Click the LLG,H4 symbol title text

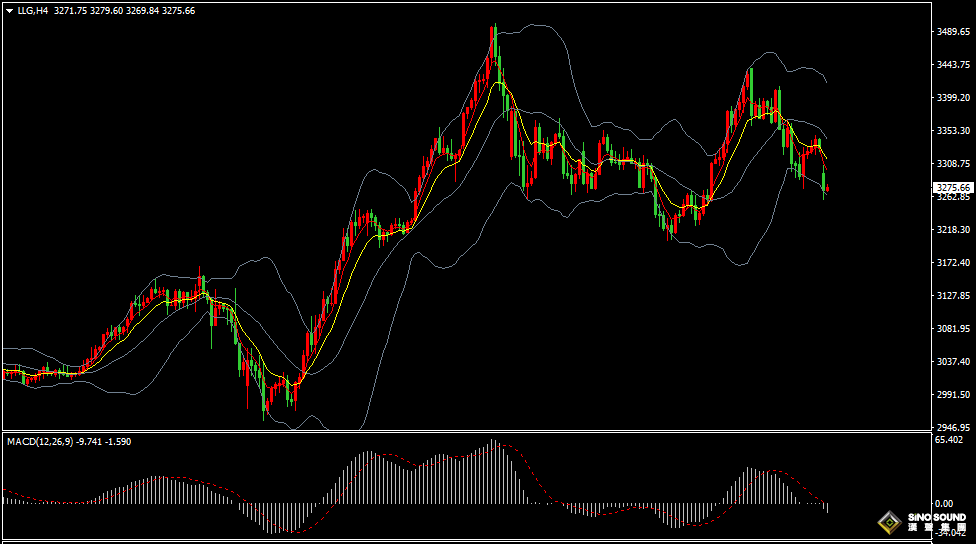tap(33, 10)
